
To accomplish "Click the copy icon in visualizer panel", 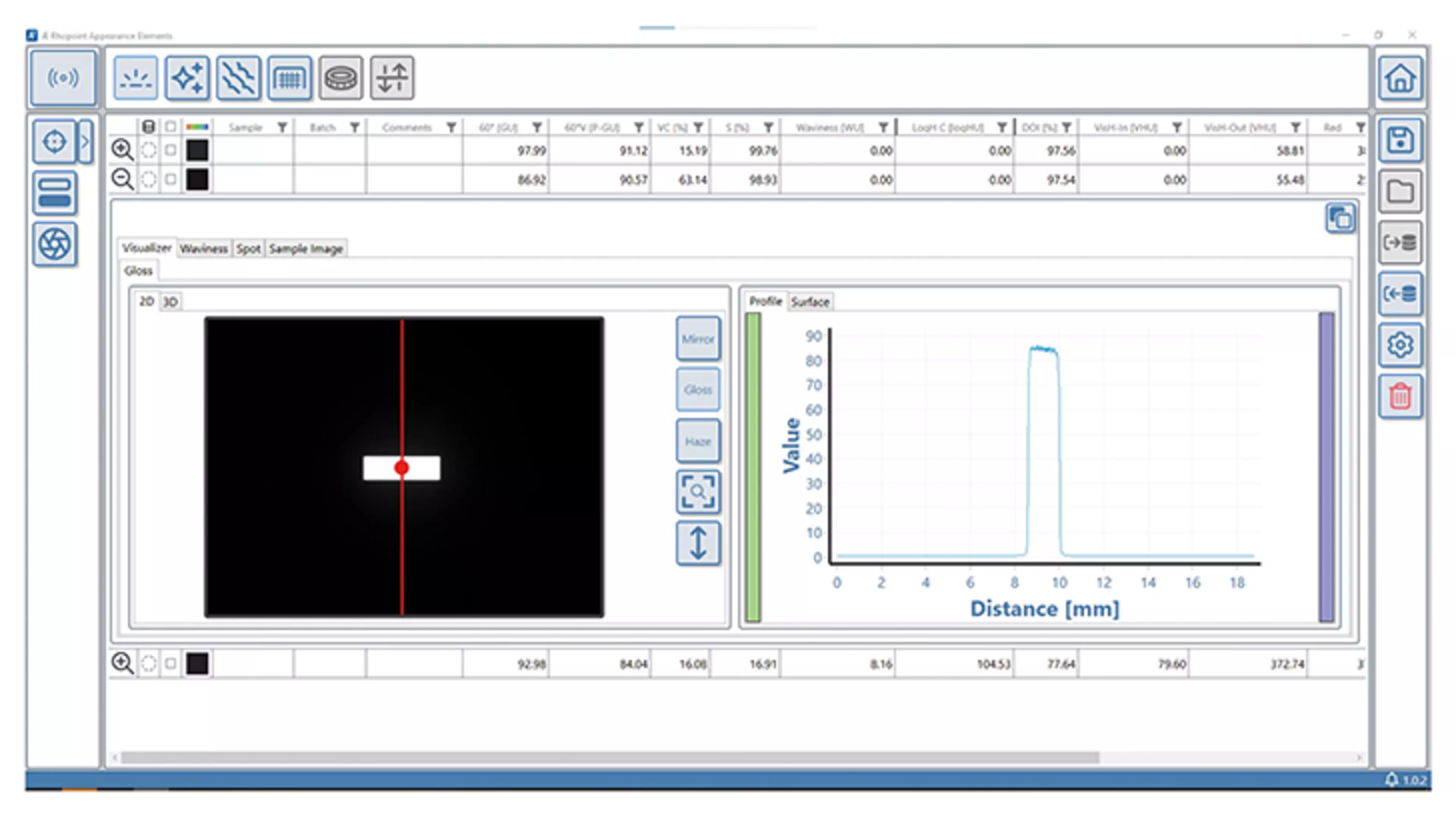I will click(1341, 218).
